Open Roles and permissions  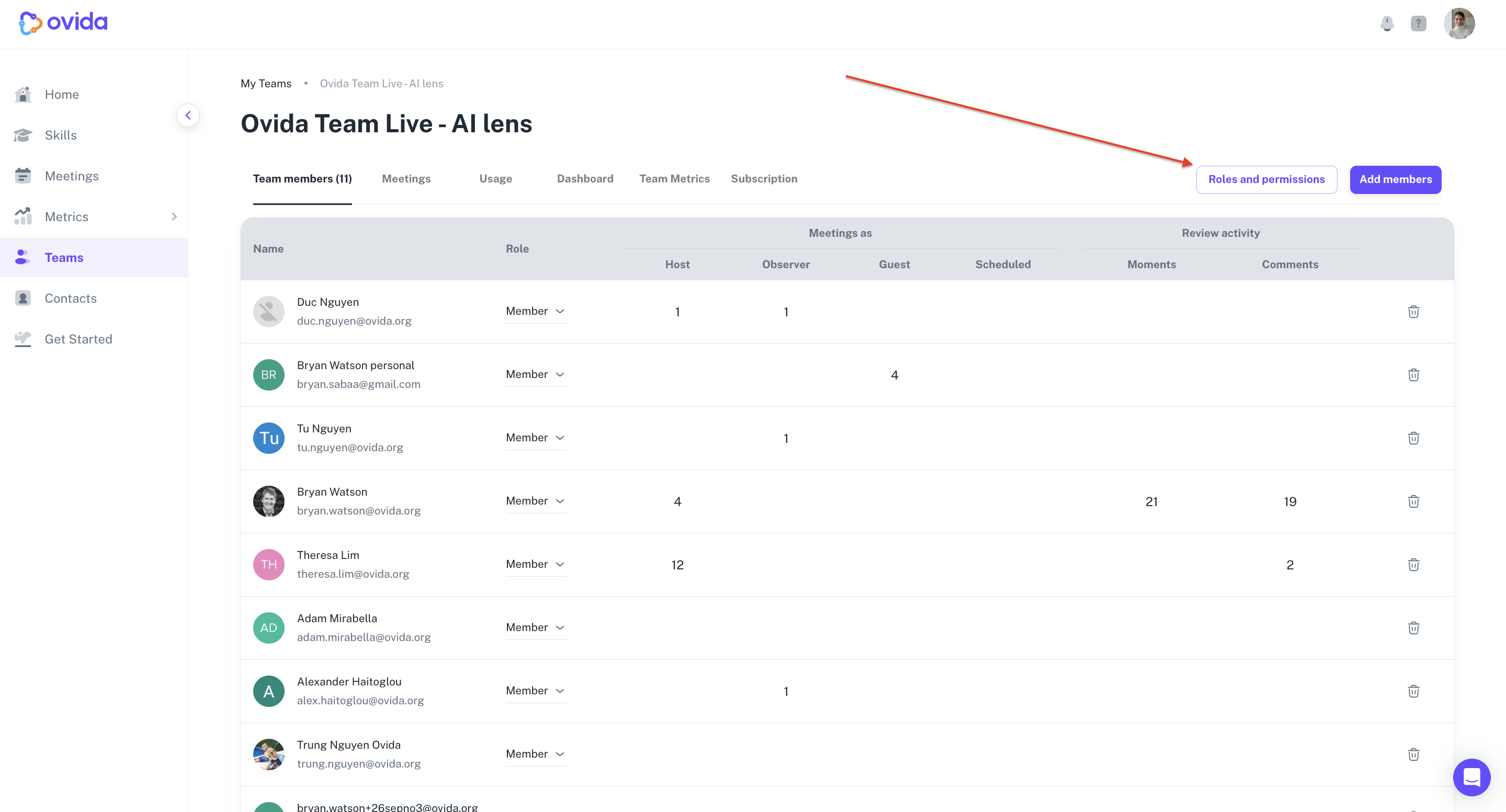coord(1266,179)
